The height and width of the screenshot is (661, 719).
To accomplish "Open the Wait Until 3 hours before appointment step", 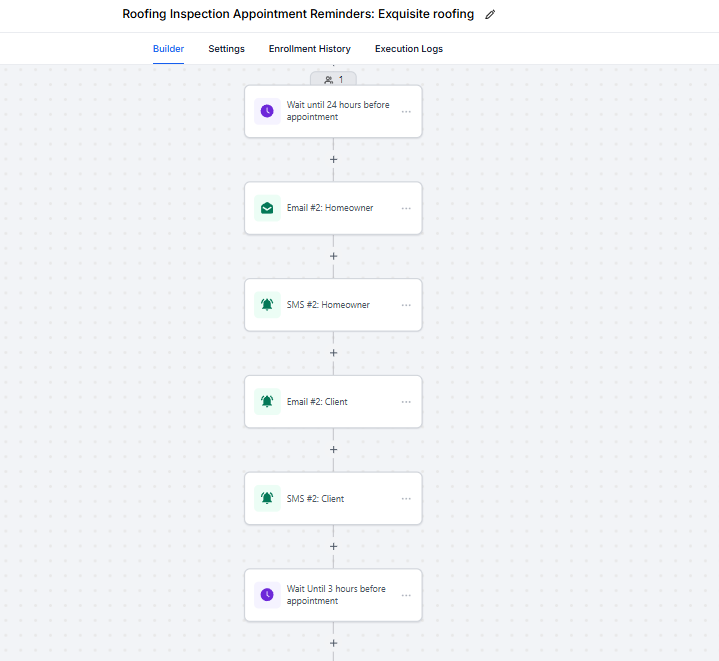I will (x=333, y=595).
